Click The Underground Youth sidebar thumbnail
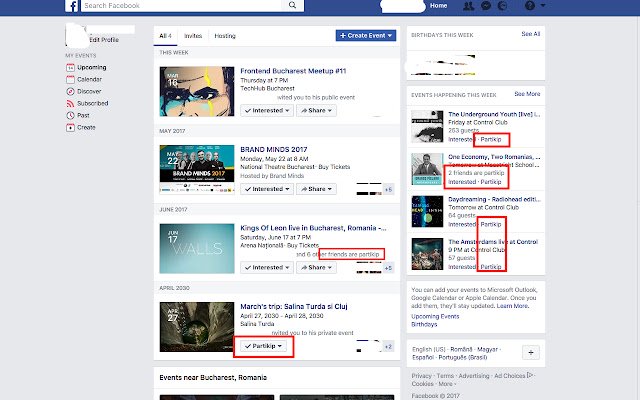Screen dimensions: 640x400 pyautogui.click(x=427, y=127)
